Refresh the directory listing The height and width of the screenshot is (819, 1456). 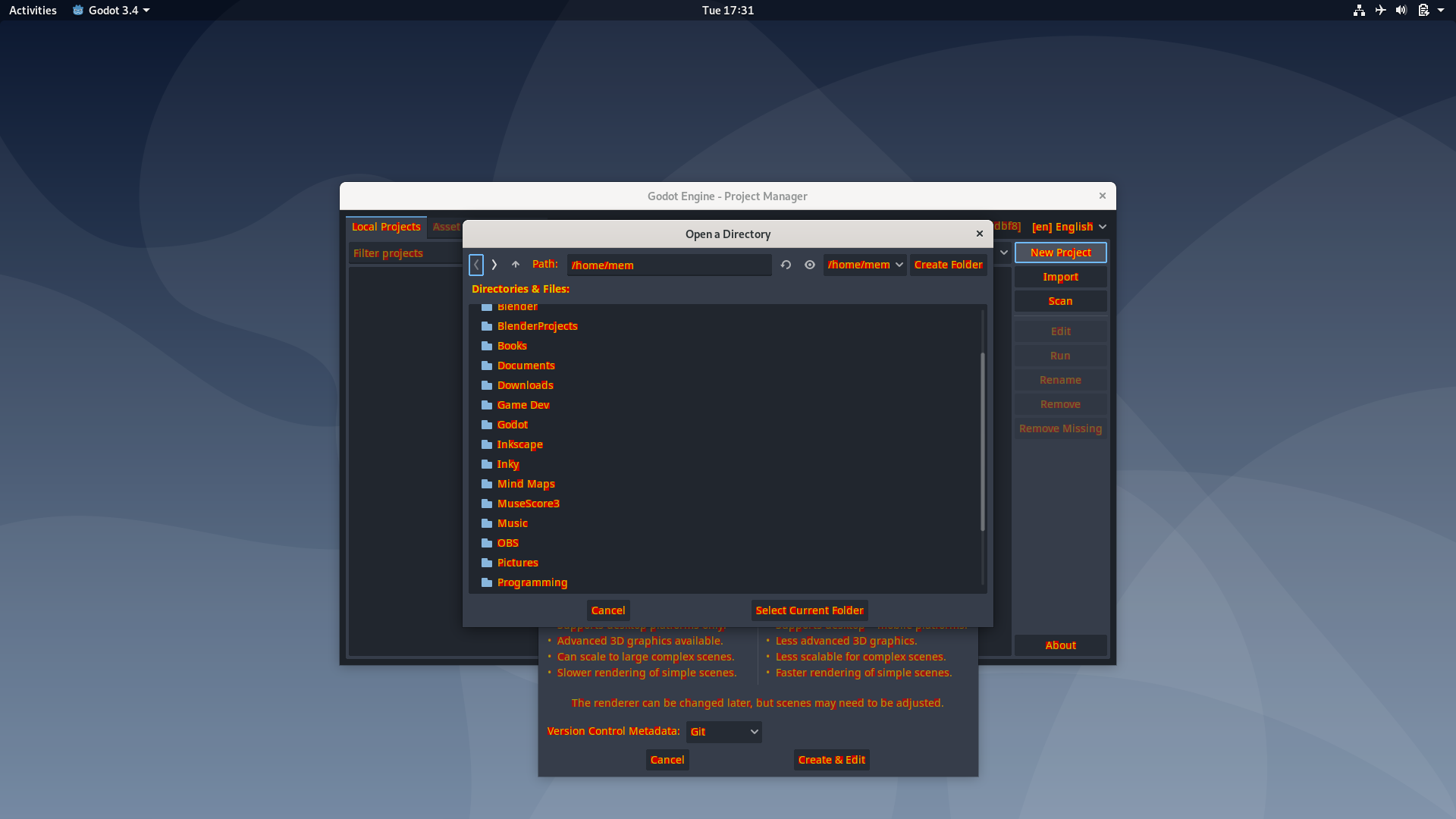786,265
